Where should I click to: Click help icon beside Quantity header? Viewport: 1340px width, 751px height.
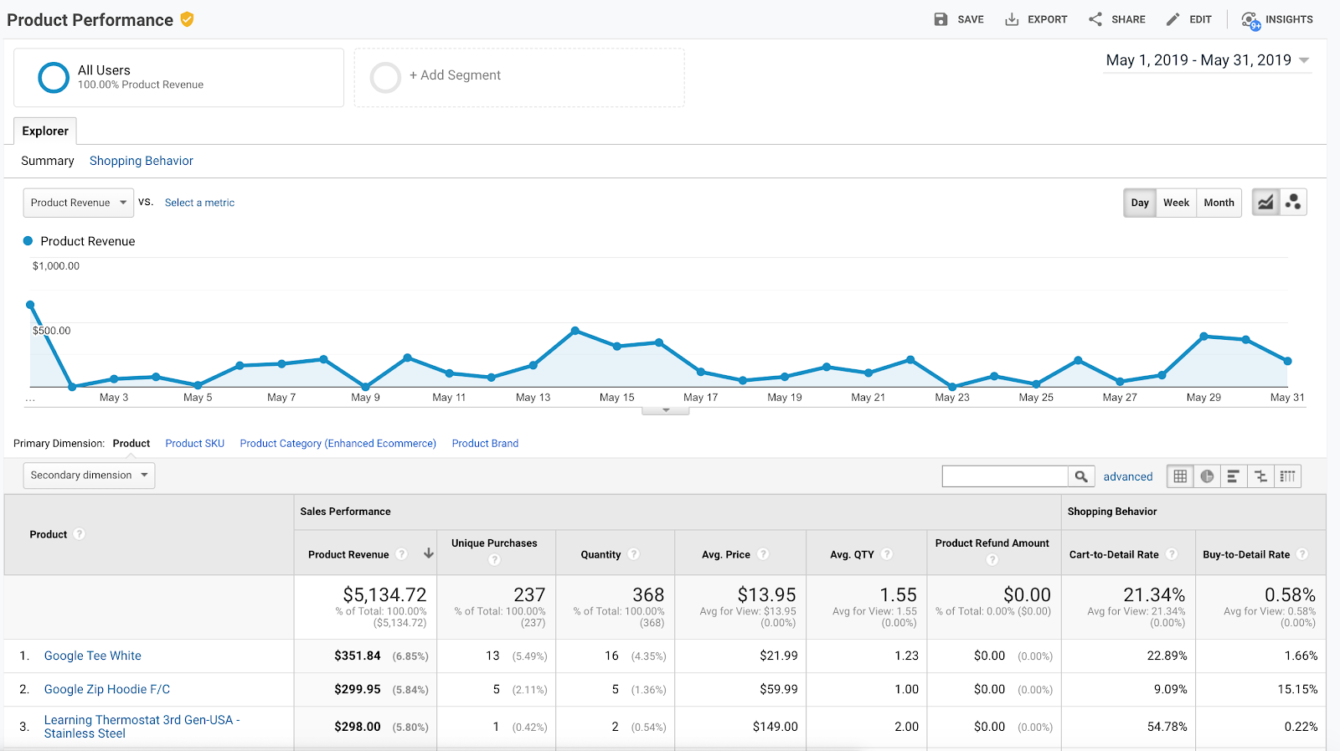[x=634, y=554]
